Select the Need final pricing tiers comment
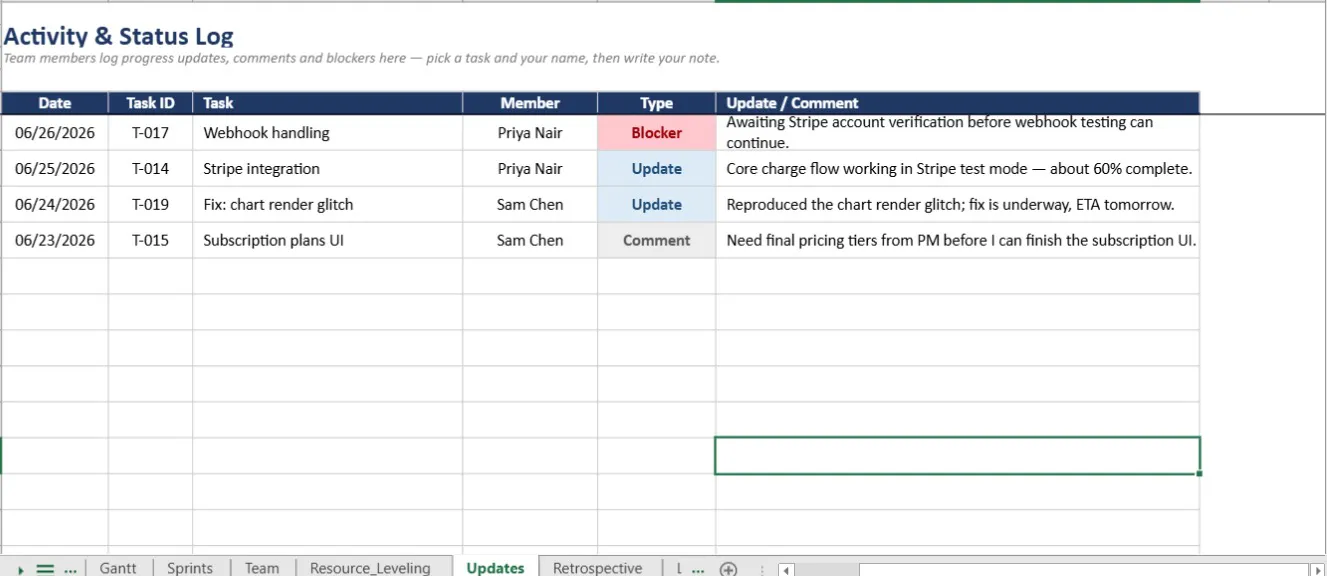Screen dimensions: 1327x576 click(x=957, y=241)
